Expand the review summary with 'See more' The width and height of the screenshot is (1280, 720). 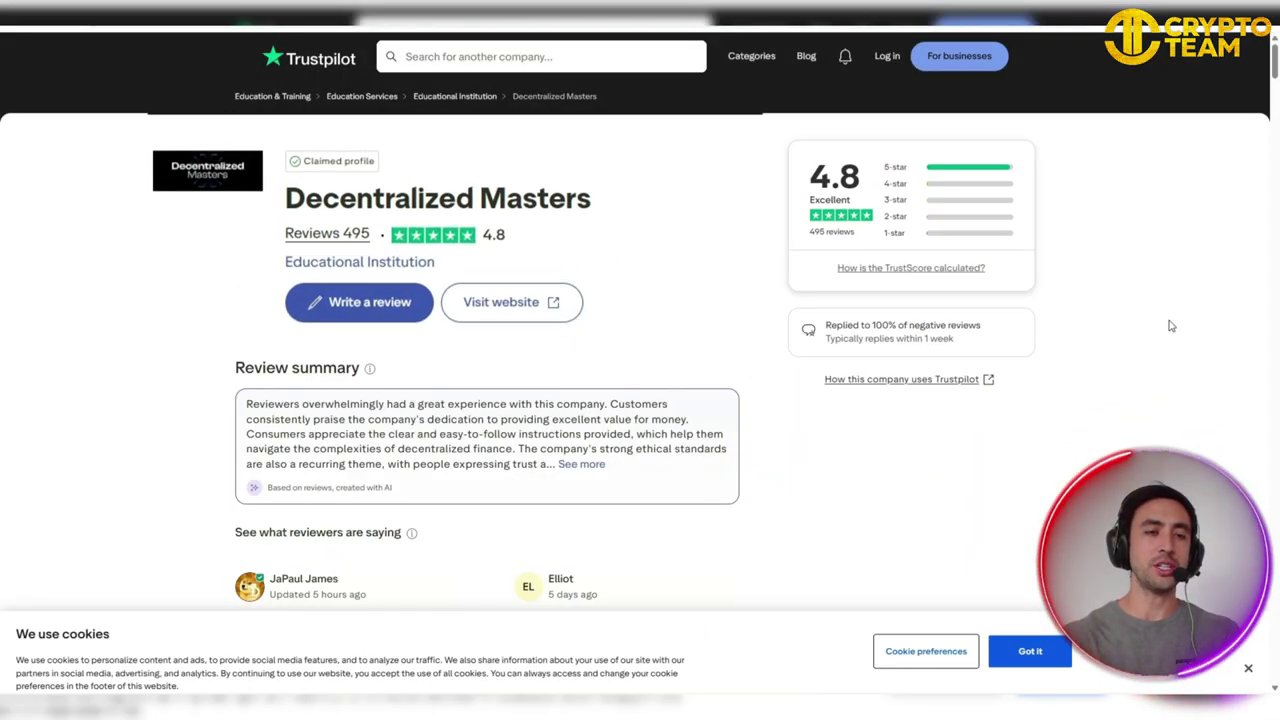tap(581, 464)
